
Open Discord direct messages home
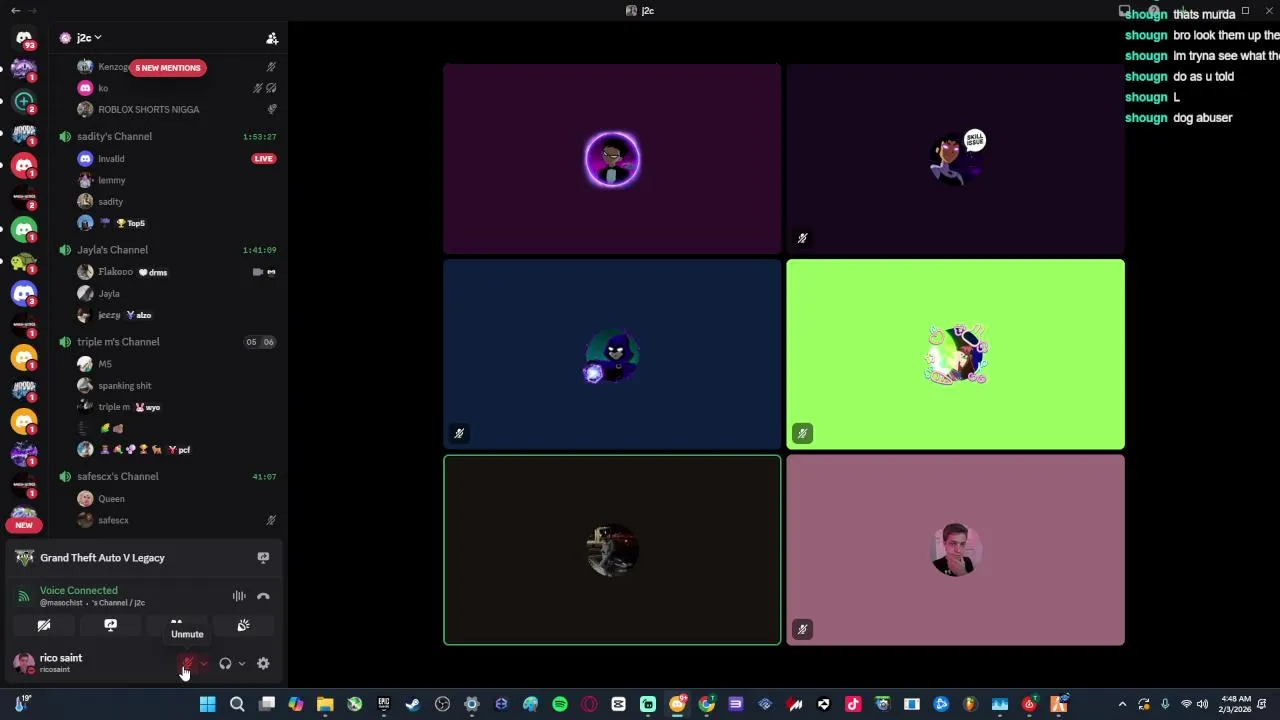click(x=24, y=38)
